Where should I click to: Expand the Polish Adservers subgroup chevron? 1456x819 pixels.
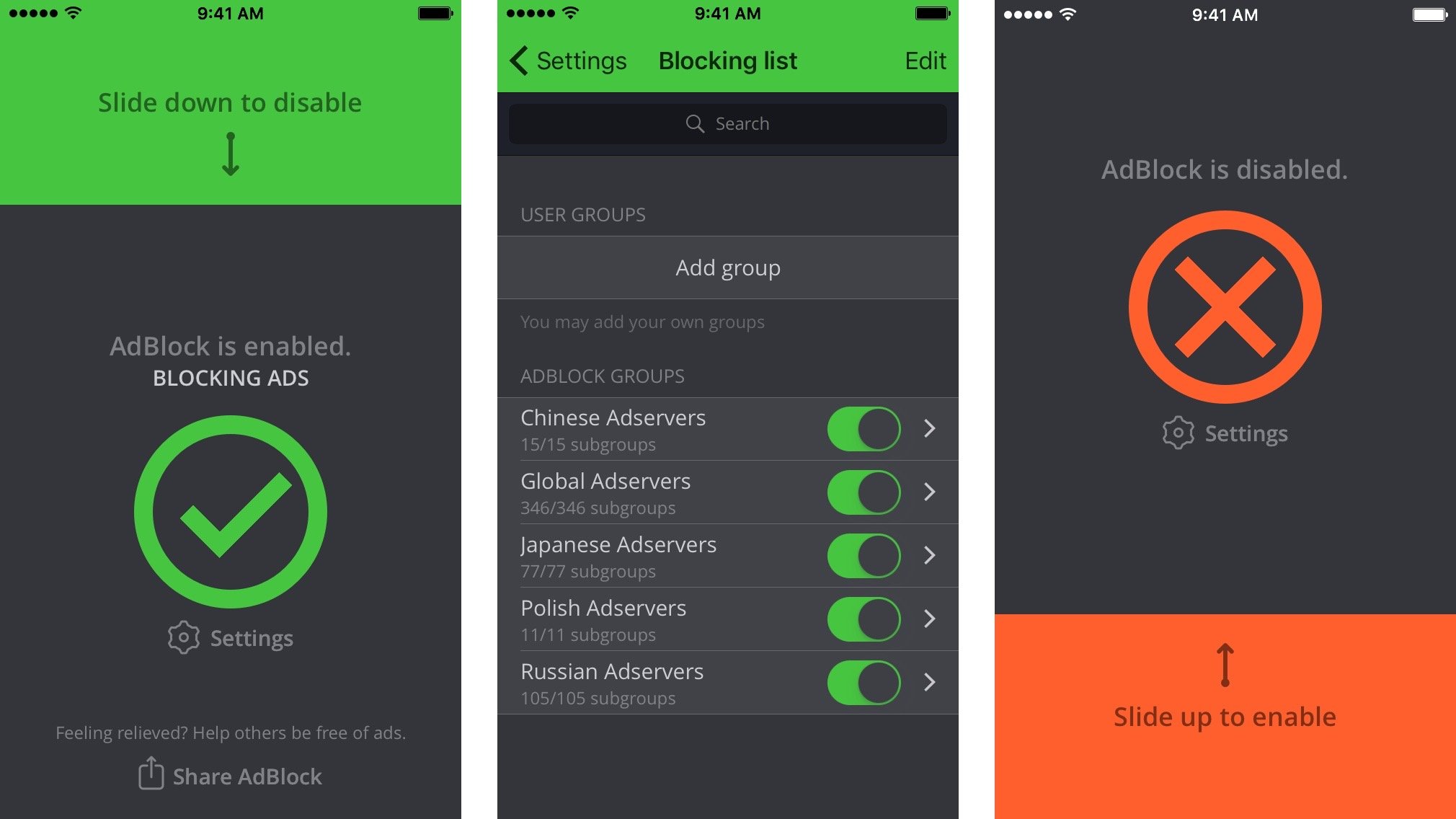(x=928, y=619)
